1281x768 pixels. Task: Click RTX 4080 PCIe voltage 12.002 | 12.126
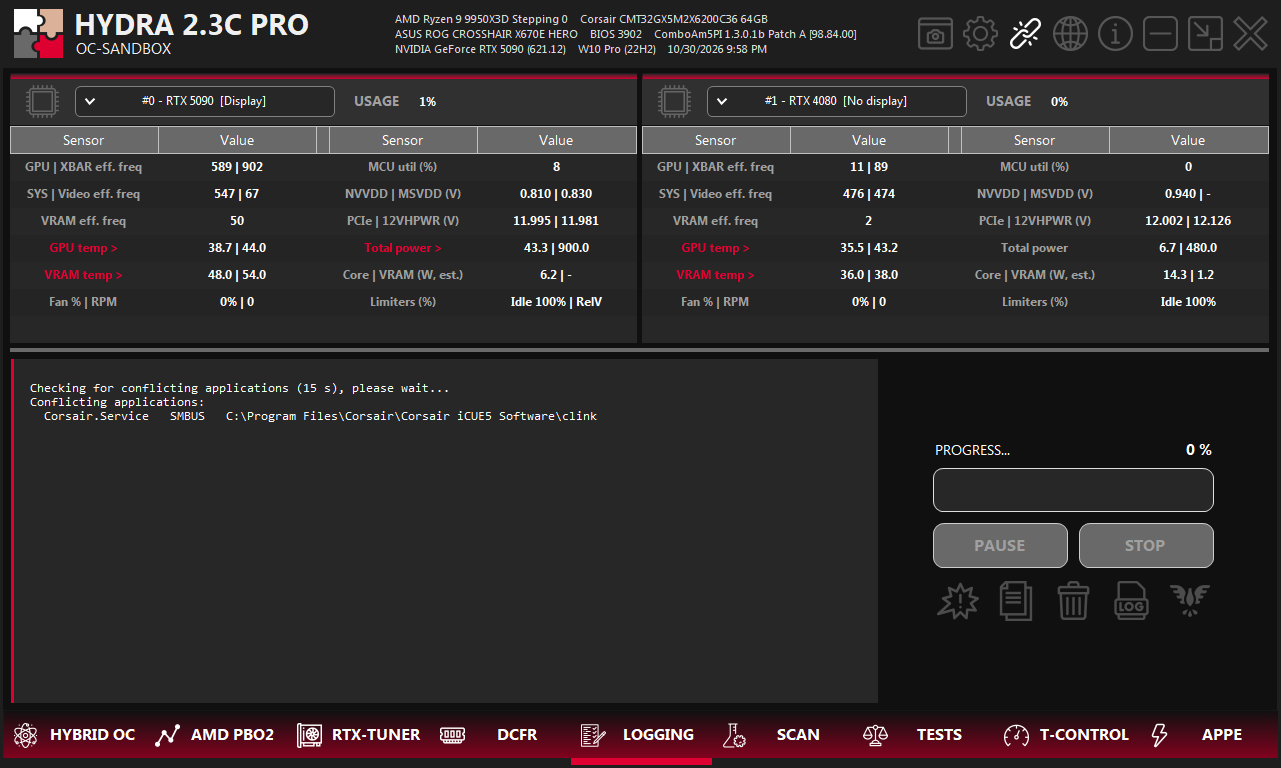(1188, 221)
